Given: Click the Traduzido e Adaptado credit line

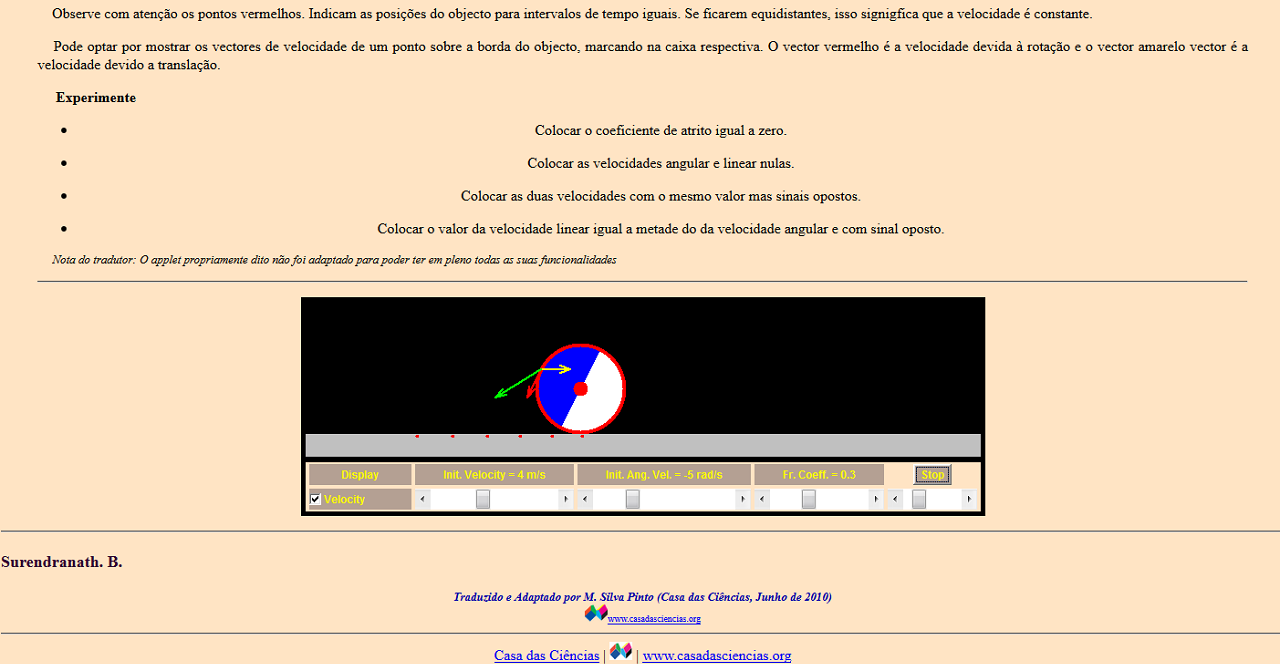Looking at the screenshot, I should coord(642,597).
